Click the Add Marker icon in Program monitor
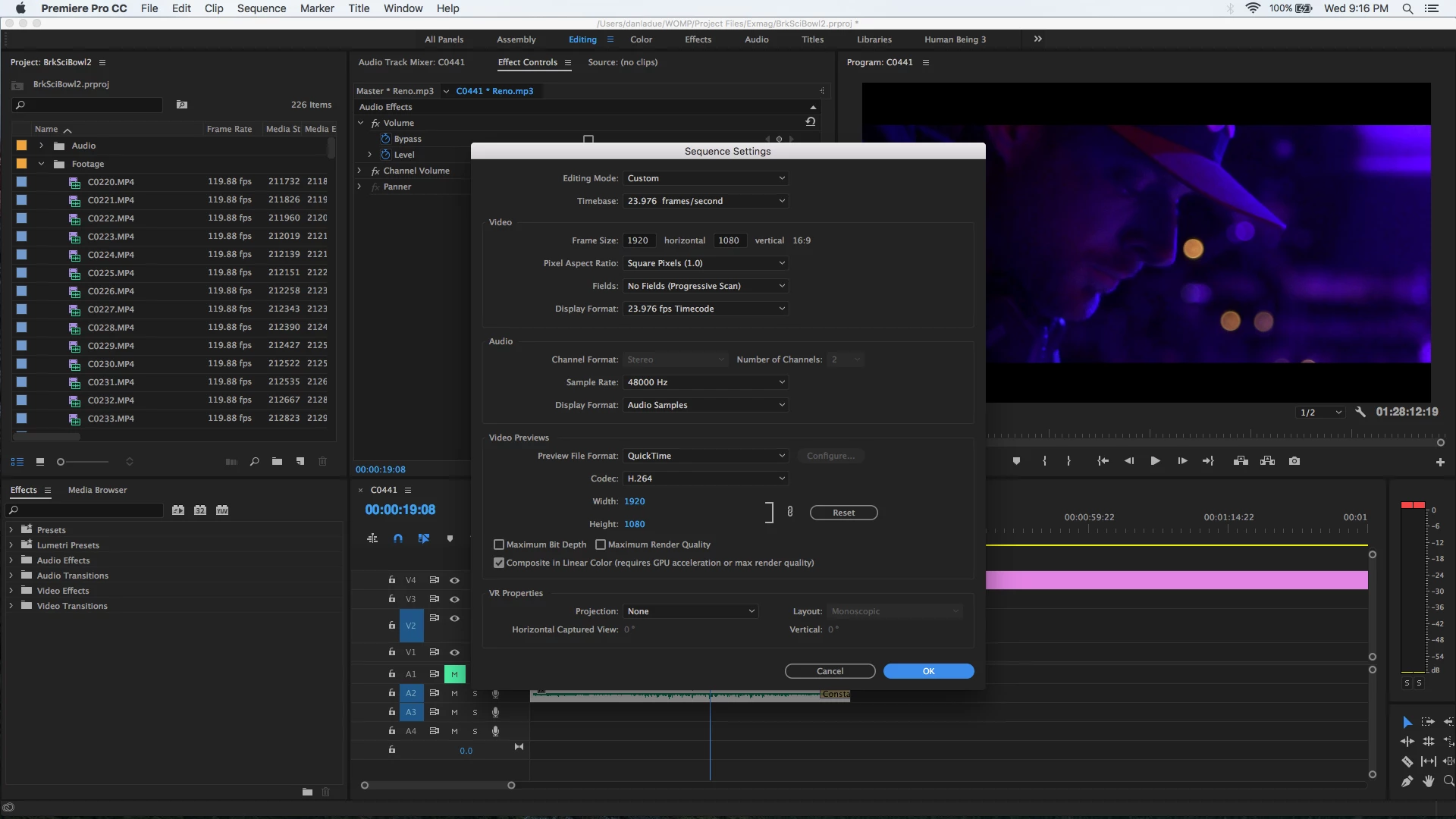The width and height of the screenshot is (1456, 819). tap(1016, 461)
